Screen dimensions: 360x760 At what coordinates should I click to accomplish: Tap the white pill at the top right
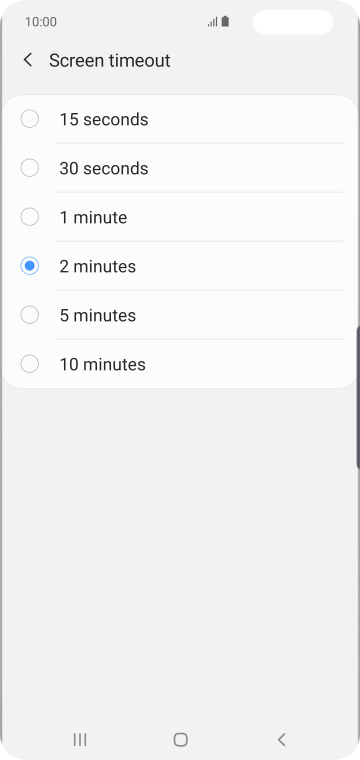(293, 22)
